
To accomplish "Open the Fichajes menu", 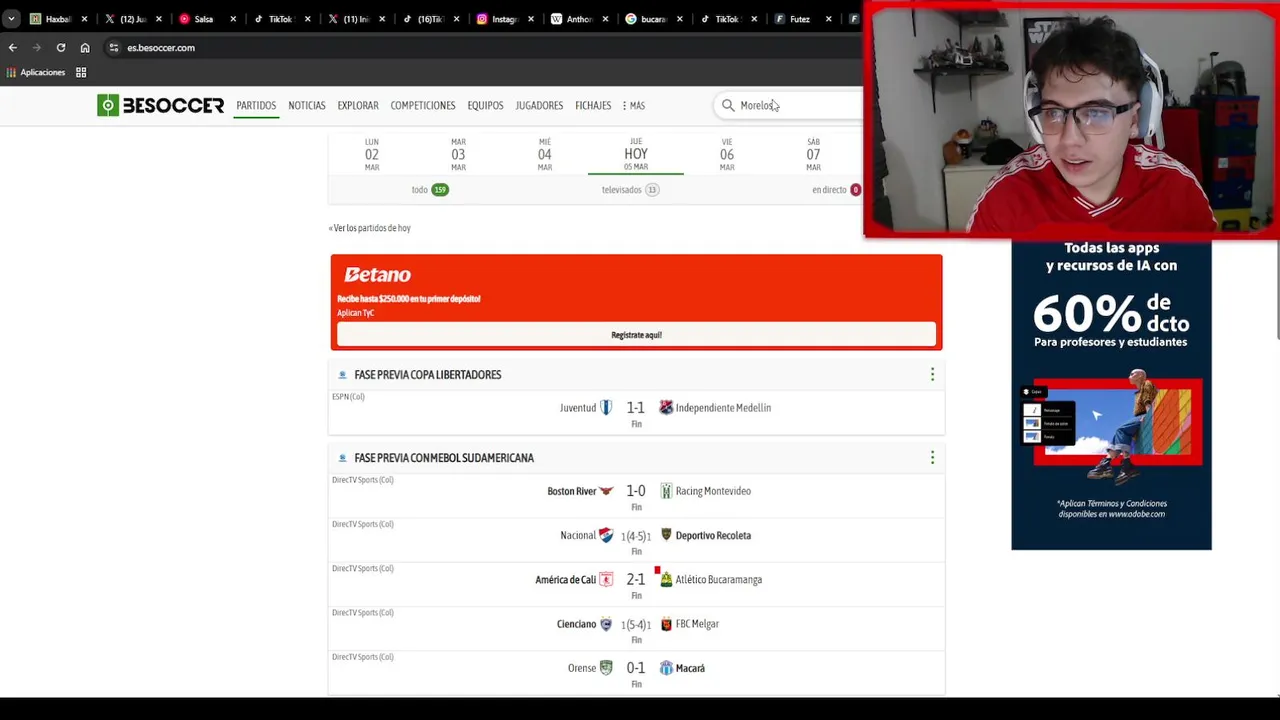I will pos(593,105).
